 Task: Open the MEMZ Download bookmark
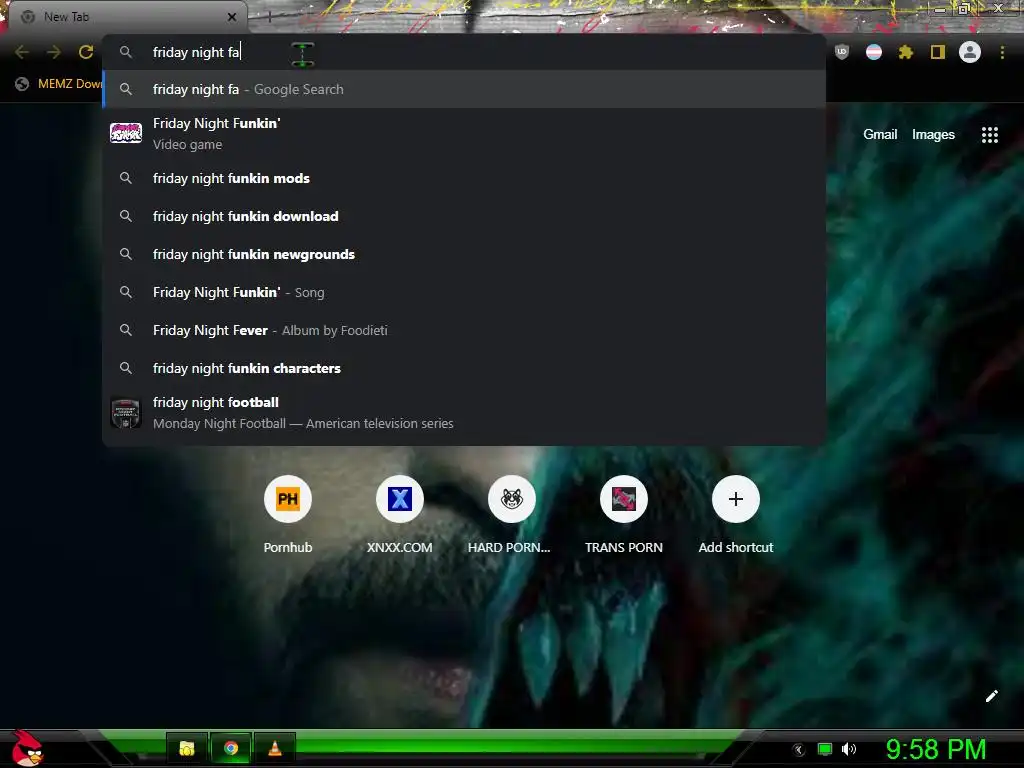tap(59, 84)
